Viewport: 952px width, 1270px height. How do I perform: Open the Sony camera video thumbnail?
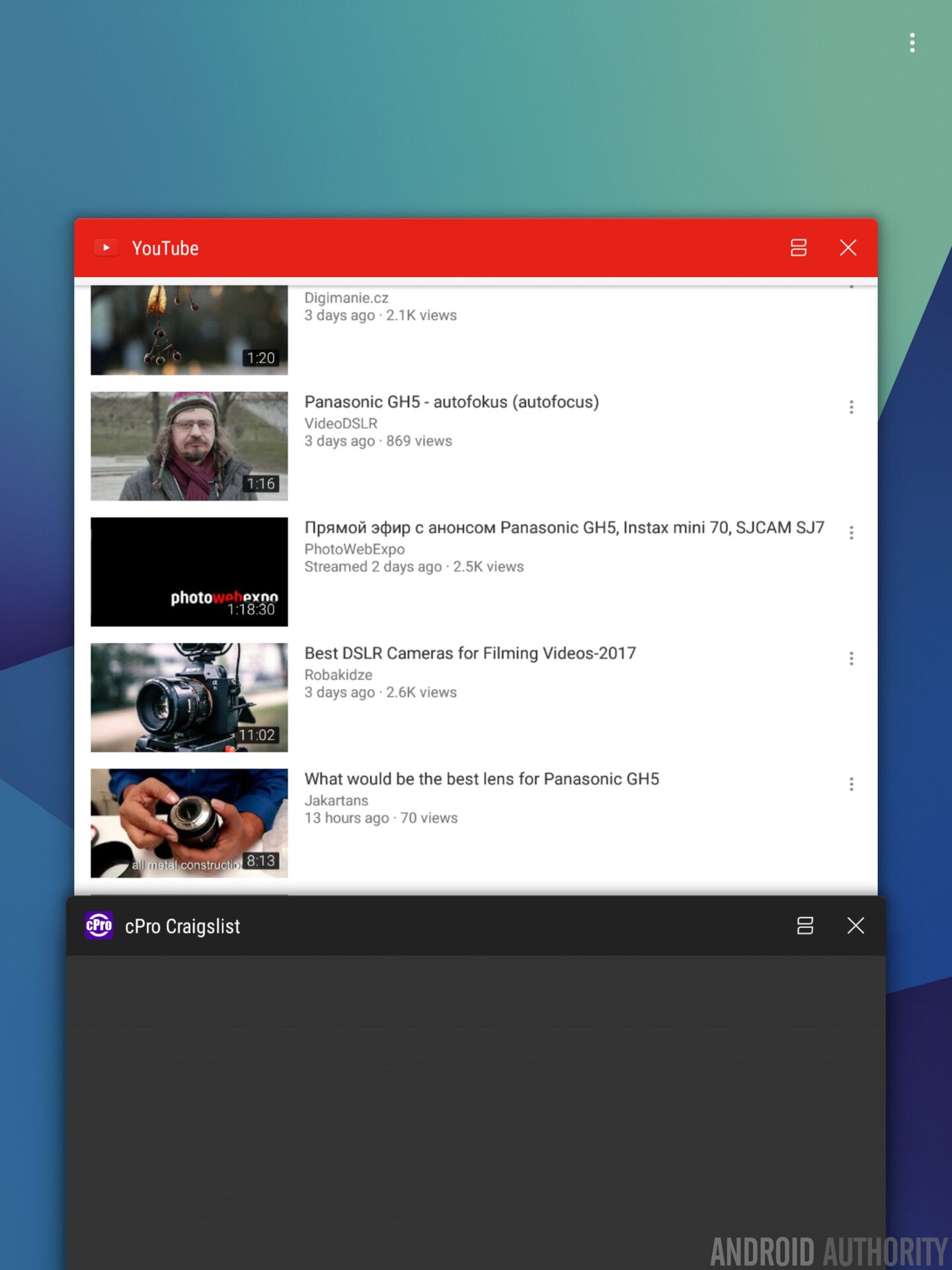point(189,697)
